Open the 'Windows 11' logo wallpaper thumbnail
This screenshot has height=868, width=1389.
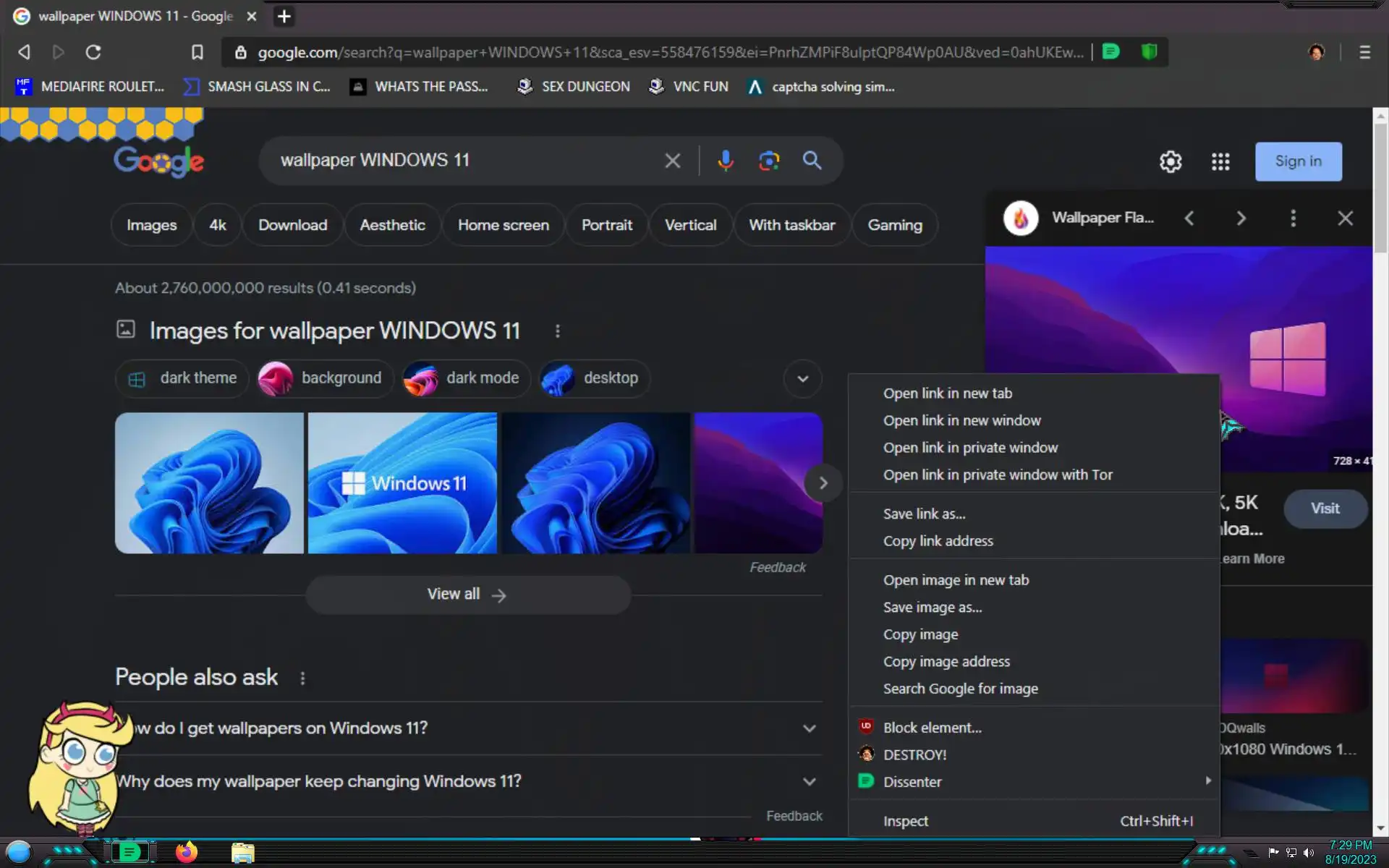pos(402,483)
